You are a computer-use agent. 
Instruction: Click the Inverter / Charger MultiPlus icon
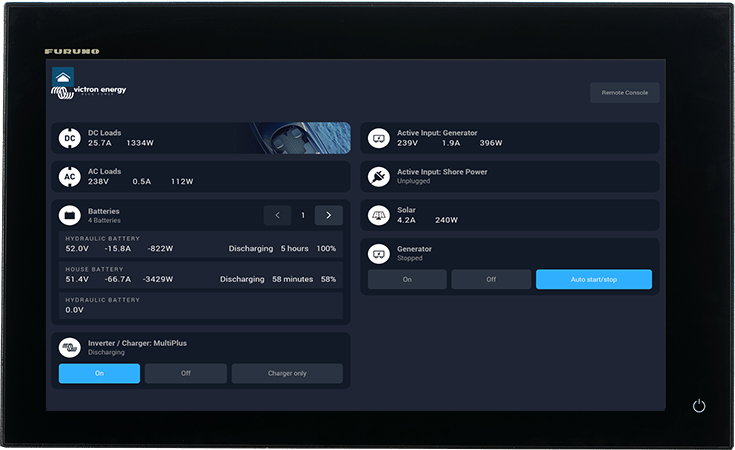pos(69,347)
